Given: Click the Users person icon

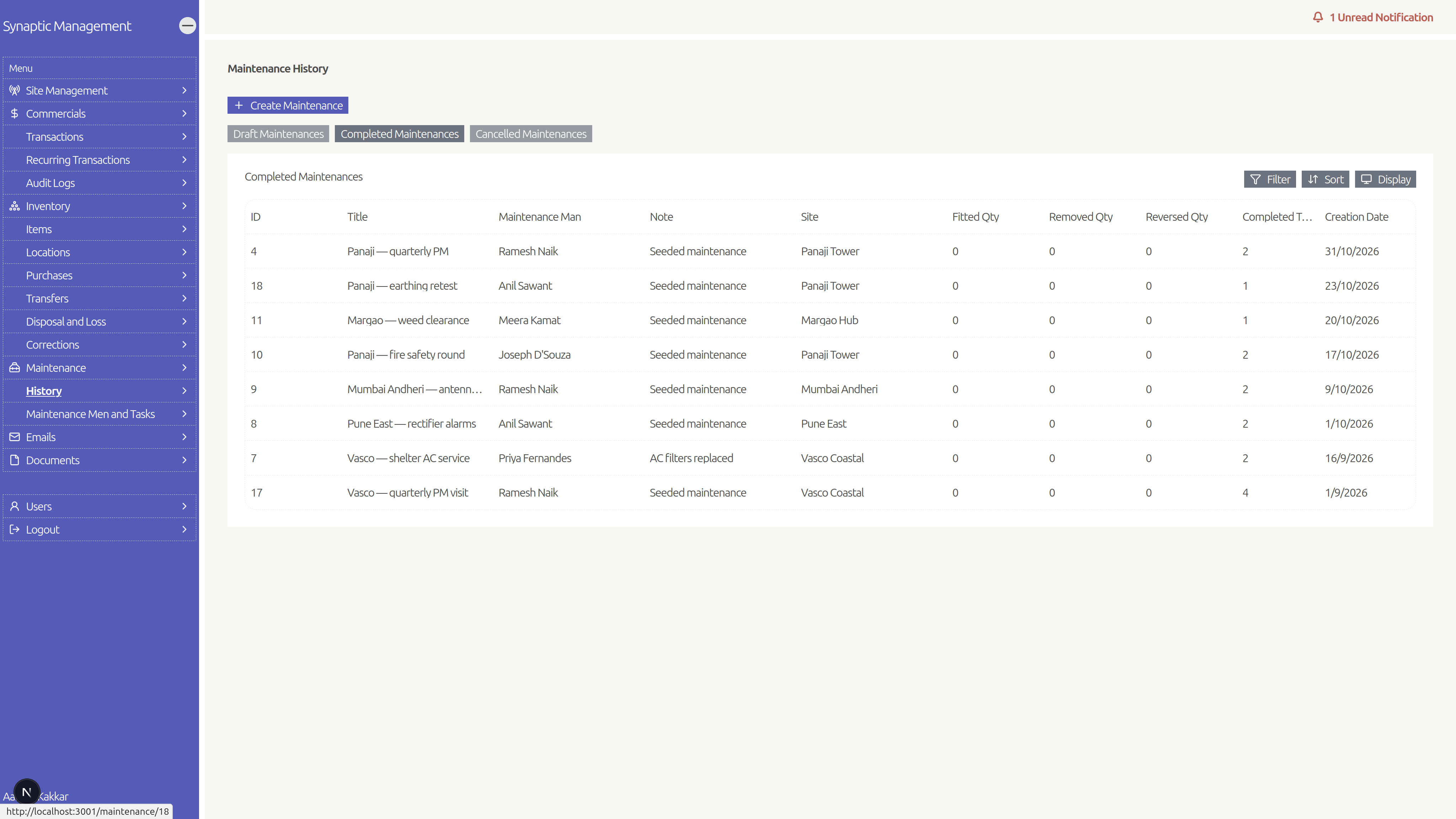Looking at the screenshot, I should pos(15,507).
